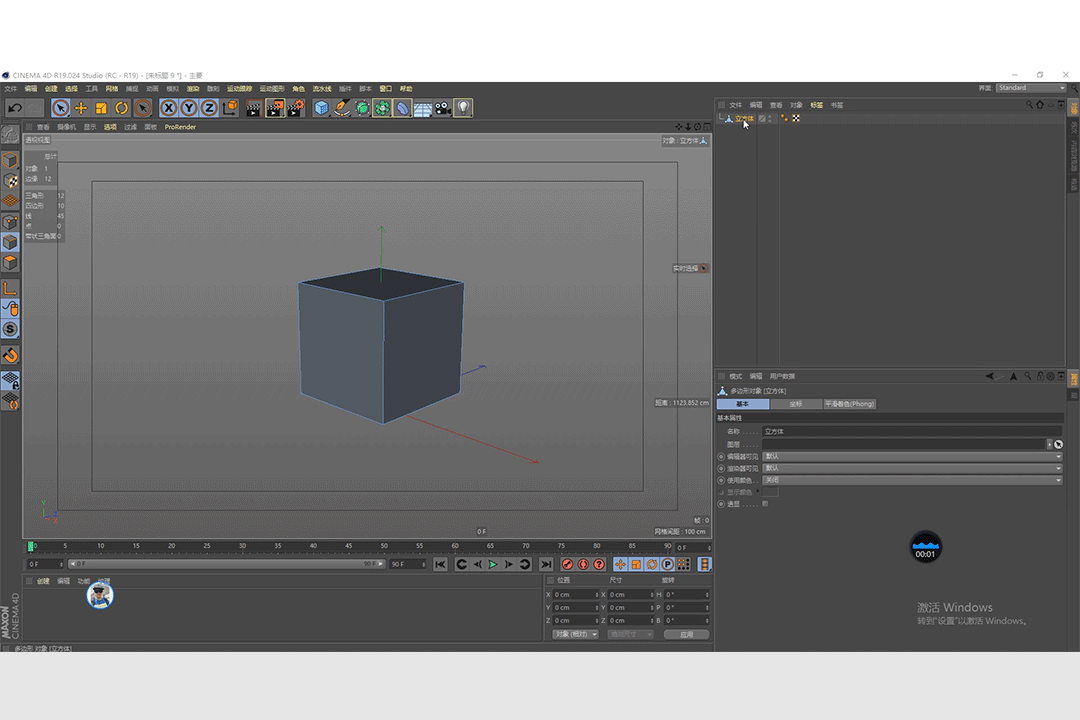
Task: Toggle the Z axis lock
Action: pyautogui.click(x=209, y=108)
